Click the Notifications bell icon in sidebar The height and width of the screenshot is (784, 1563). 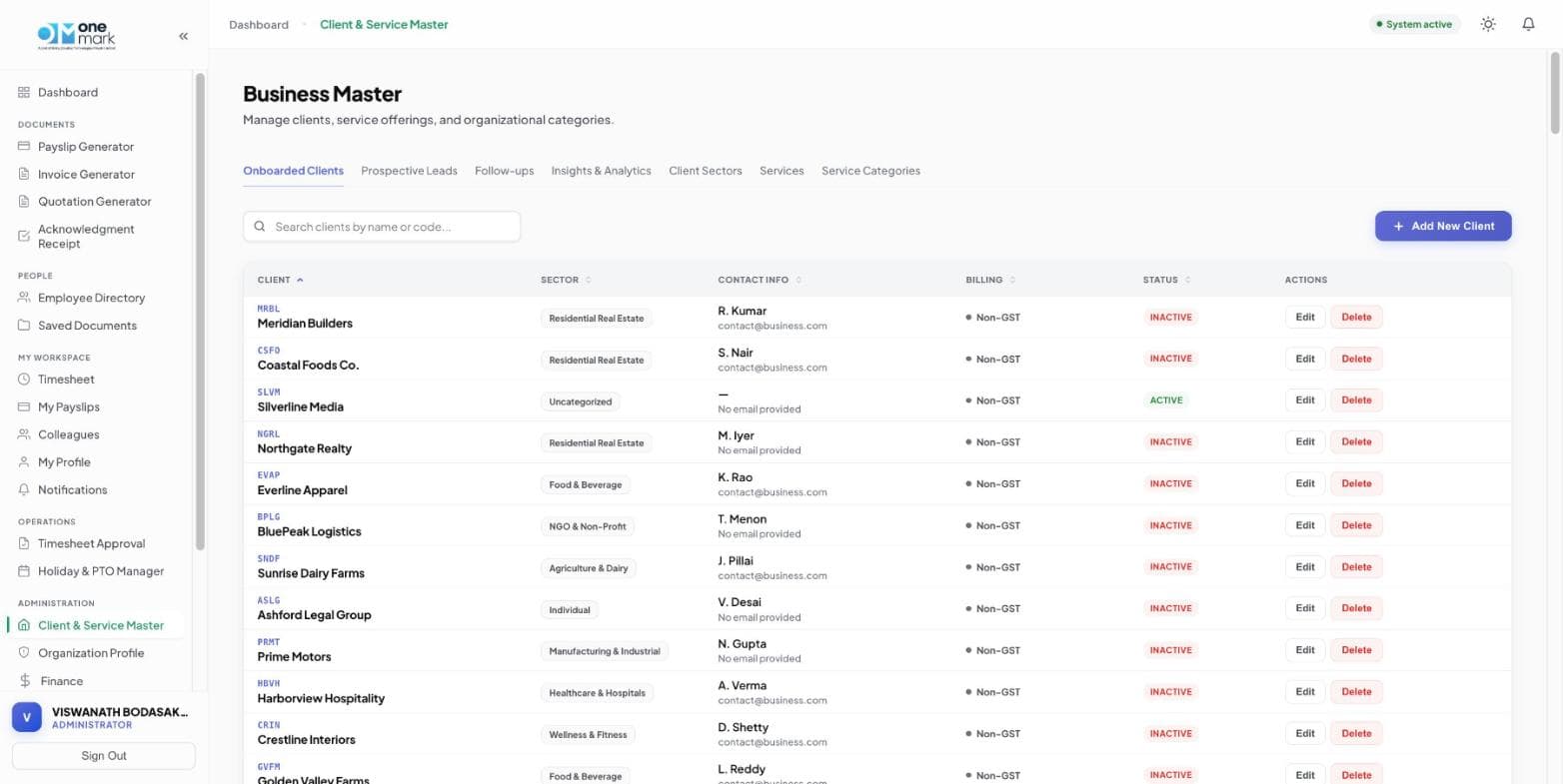[x=24, y=489]
